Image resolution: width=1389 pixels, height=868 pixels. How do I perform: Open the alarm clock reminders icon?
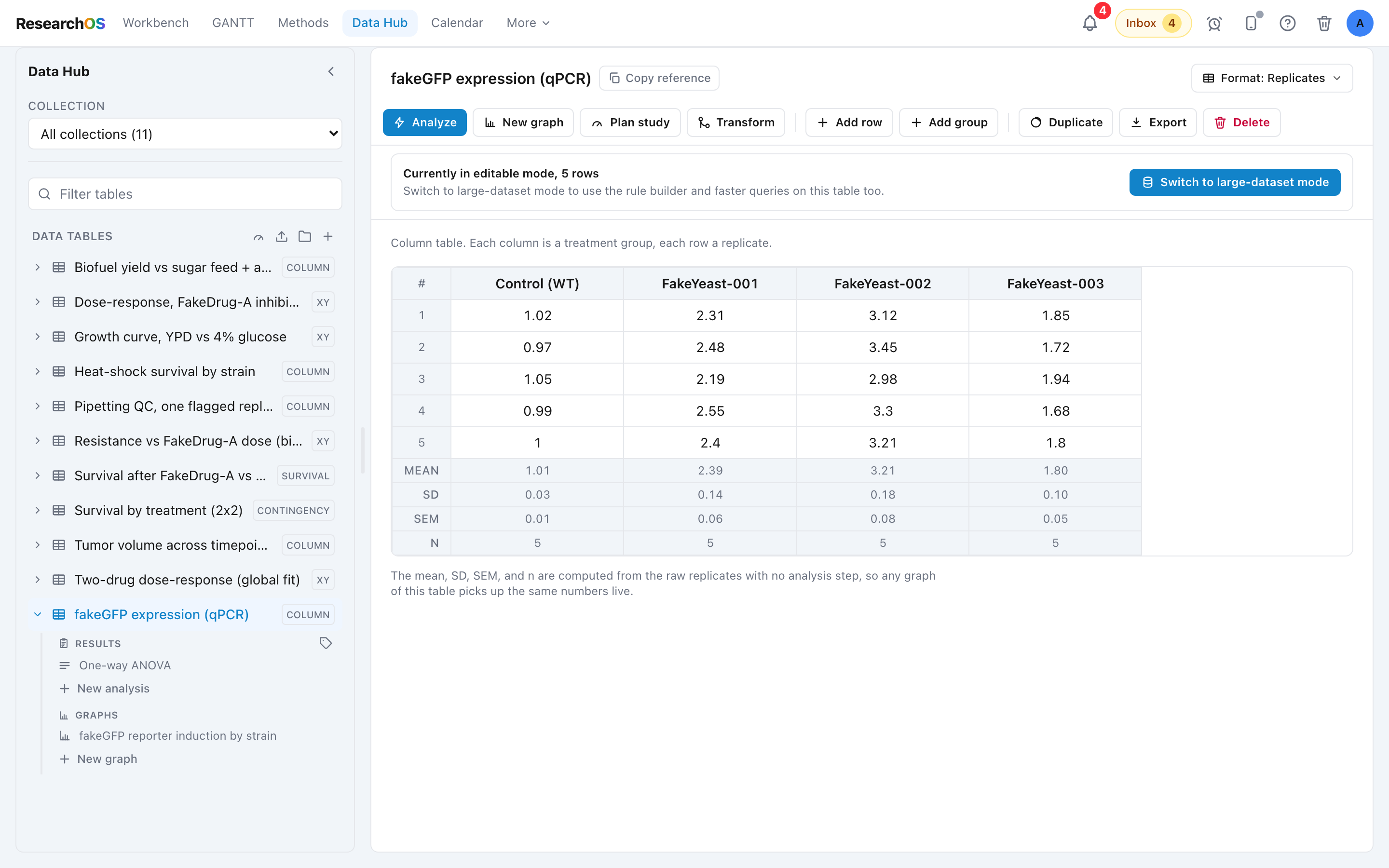pos(1214,23)
